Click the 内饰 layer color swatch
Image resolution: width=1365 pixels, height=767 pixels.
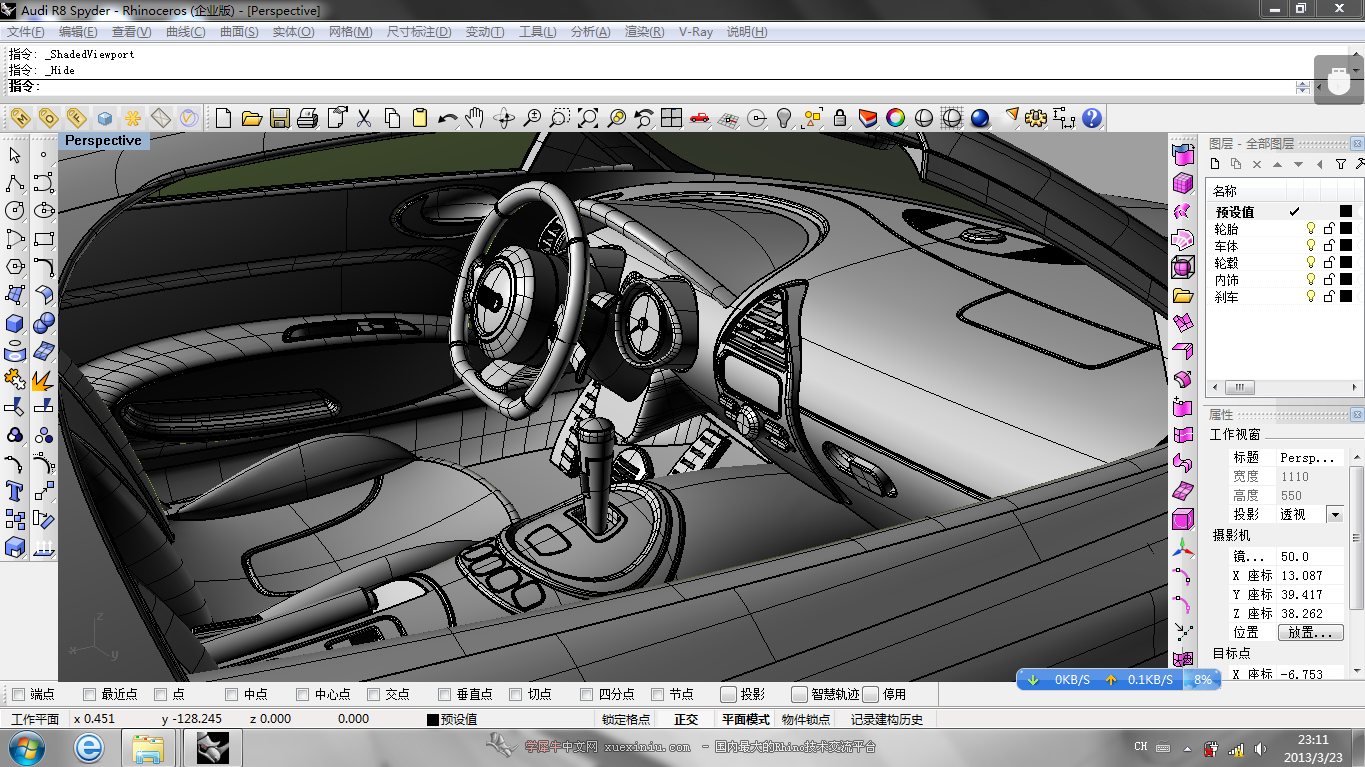[1346, 280]
